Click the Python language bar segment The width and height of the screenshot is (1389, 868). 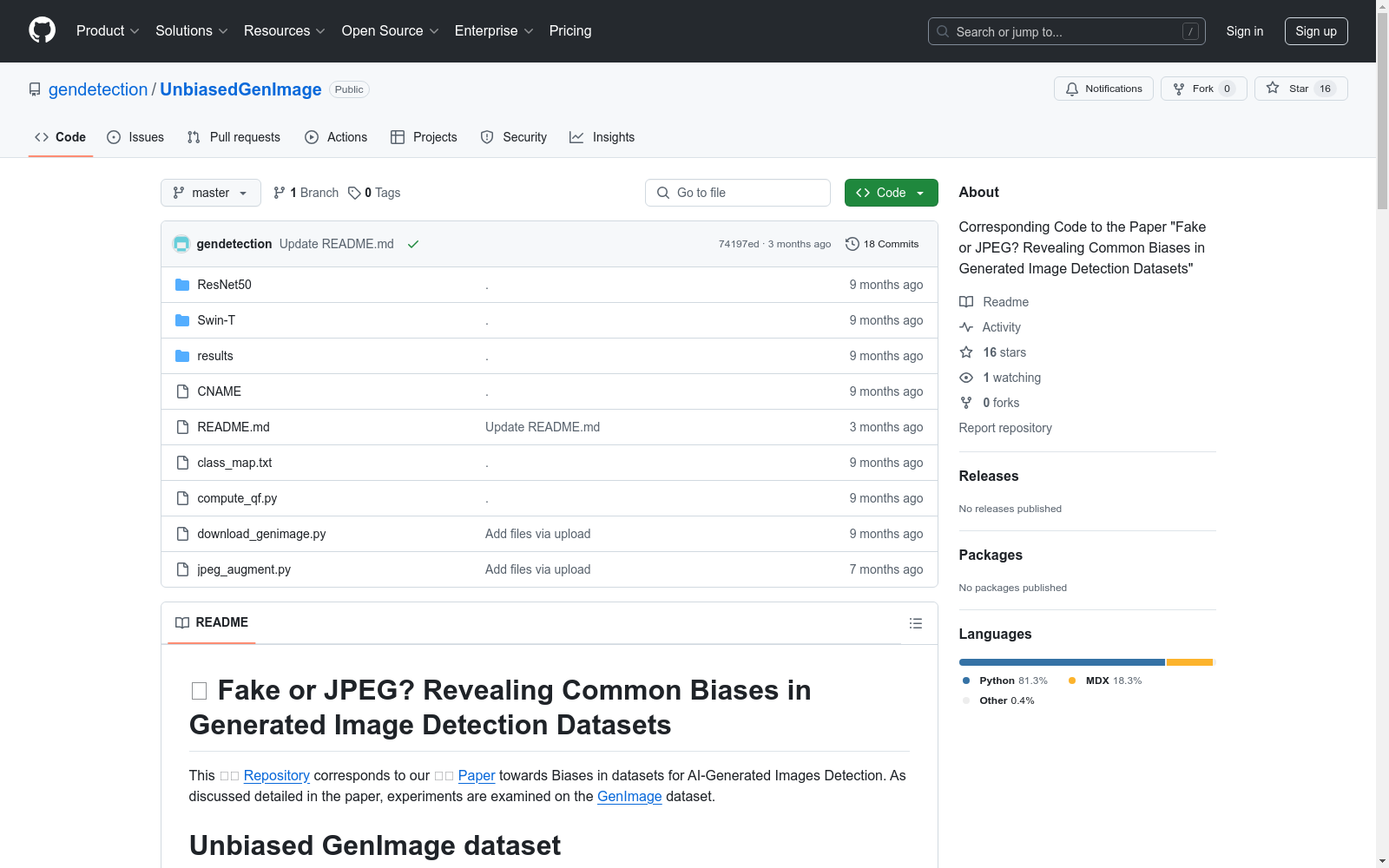click(x=1062, y=662)
